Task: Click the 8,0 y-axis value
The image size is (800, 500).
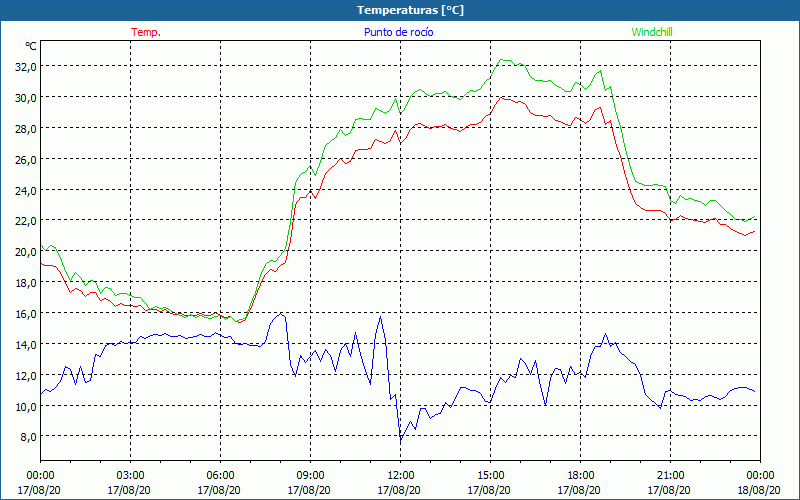Action: 29,437
